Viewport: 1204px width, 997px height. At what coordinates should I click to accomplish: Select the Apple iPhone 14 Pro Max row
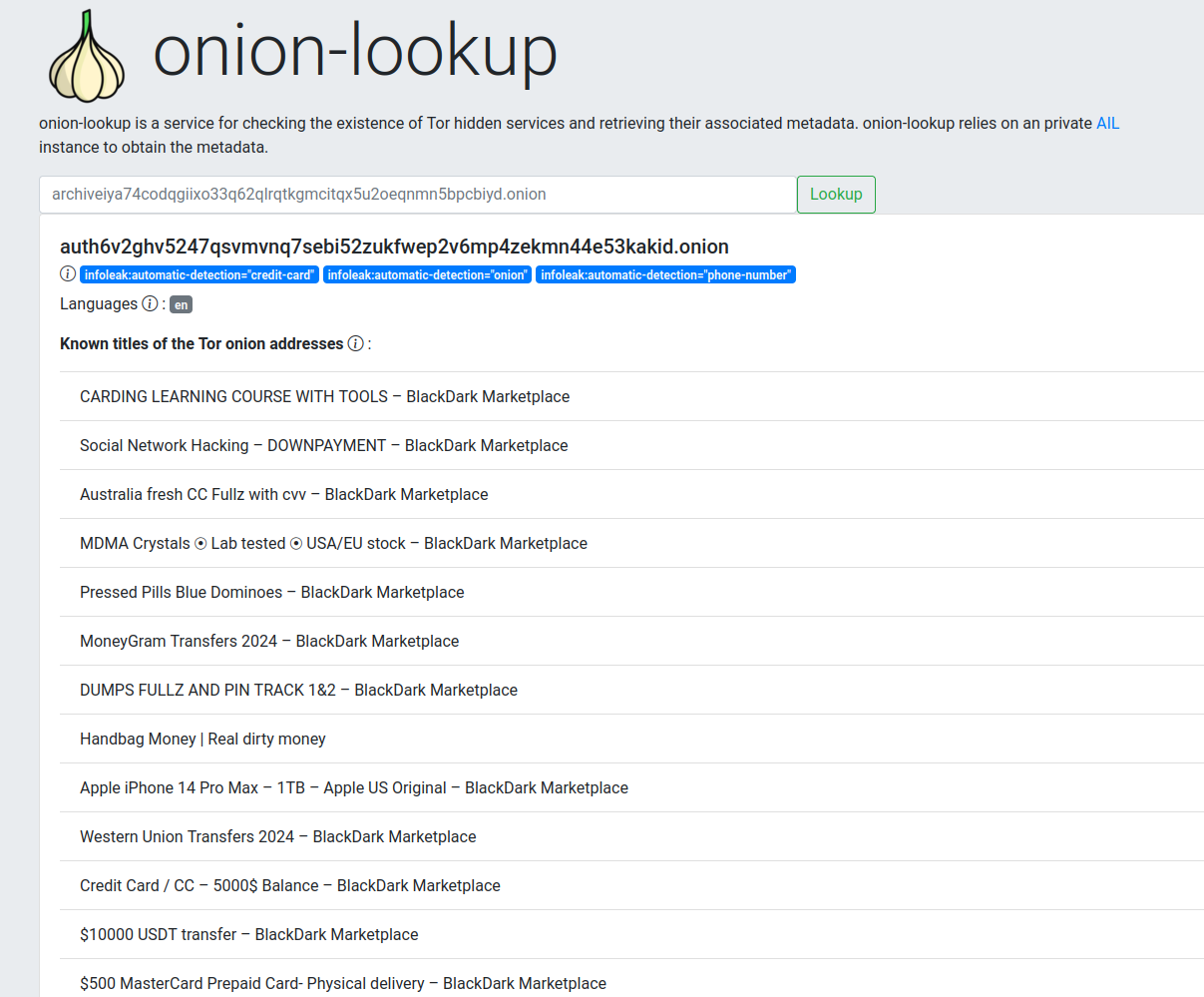click(353, 787)
